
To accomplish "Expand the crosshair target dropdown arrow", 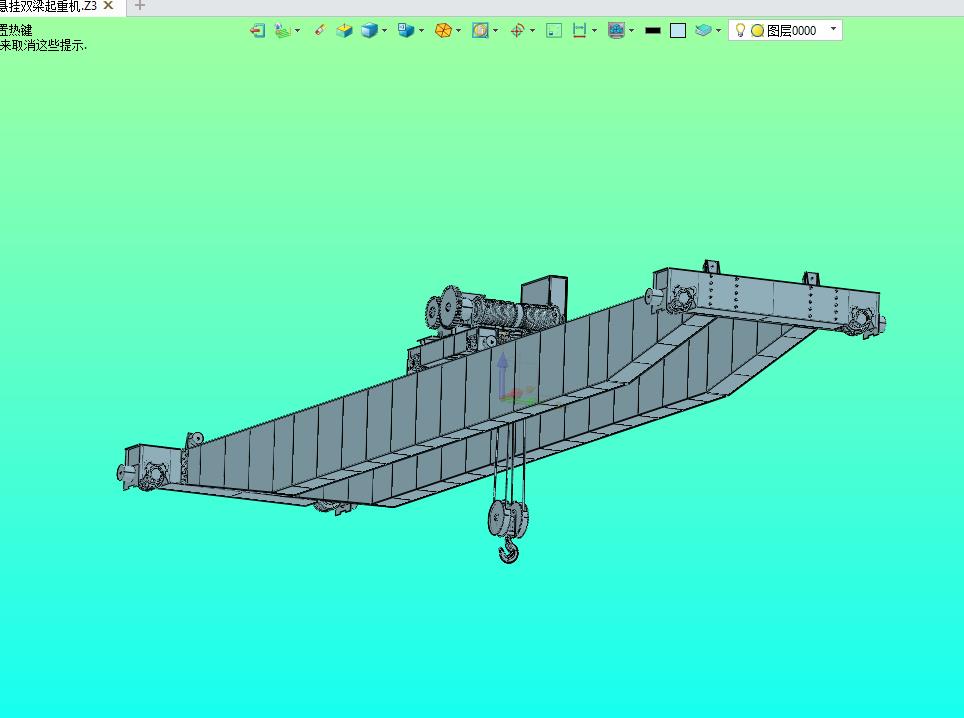I will point(532,30).
